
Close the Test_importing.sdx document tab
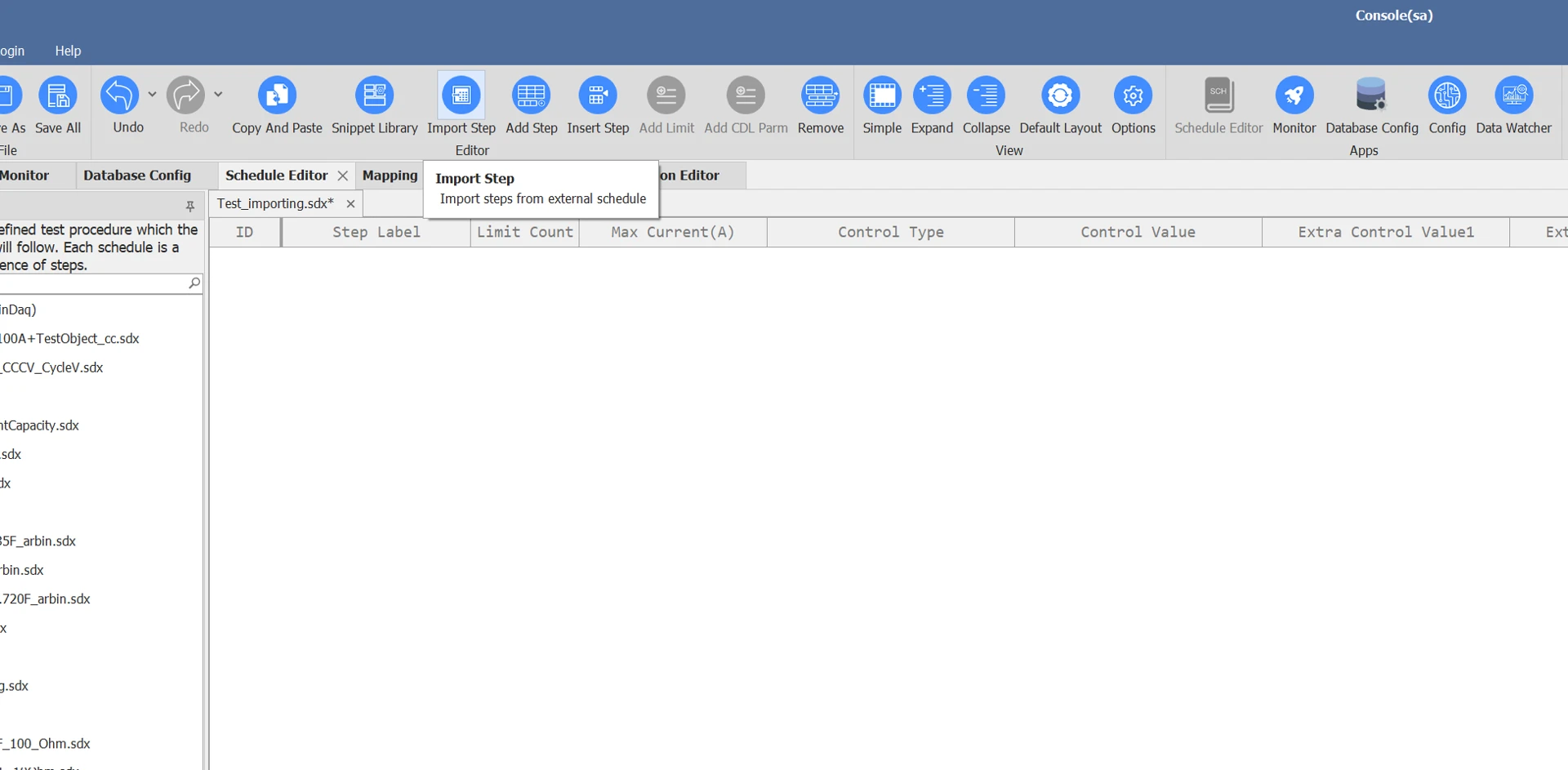pyautogui.click(x=350, y=204)
